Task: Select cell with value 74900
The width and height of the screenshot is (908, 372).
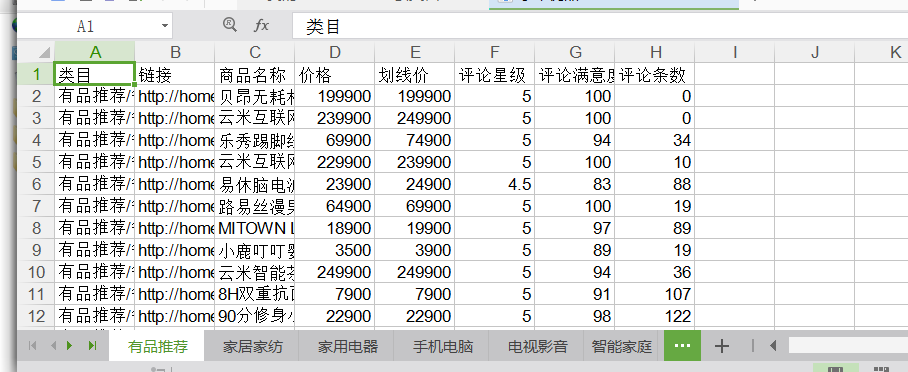Action: (415, 140)
